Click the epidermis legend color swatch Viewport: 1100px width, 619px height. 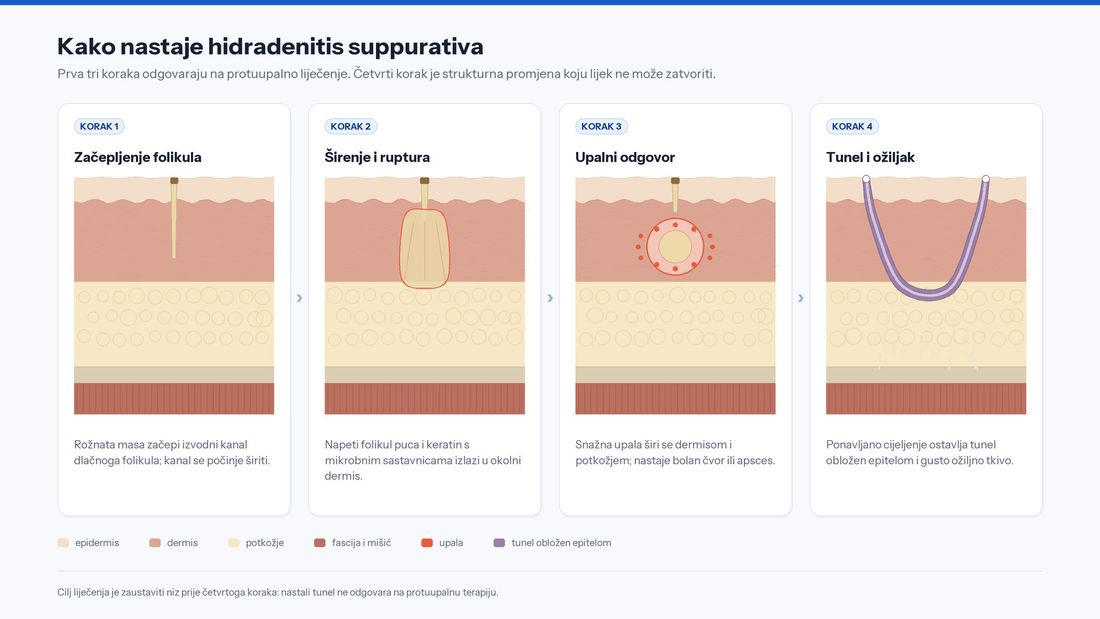point(63,543)
